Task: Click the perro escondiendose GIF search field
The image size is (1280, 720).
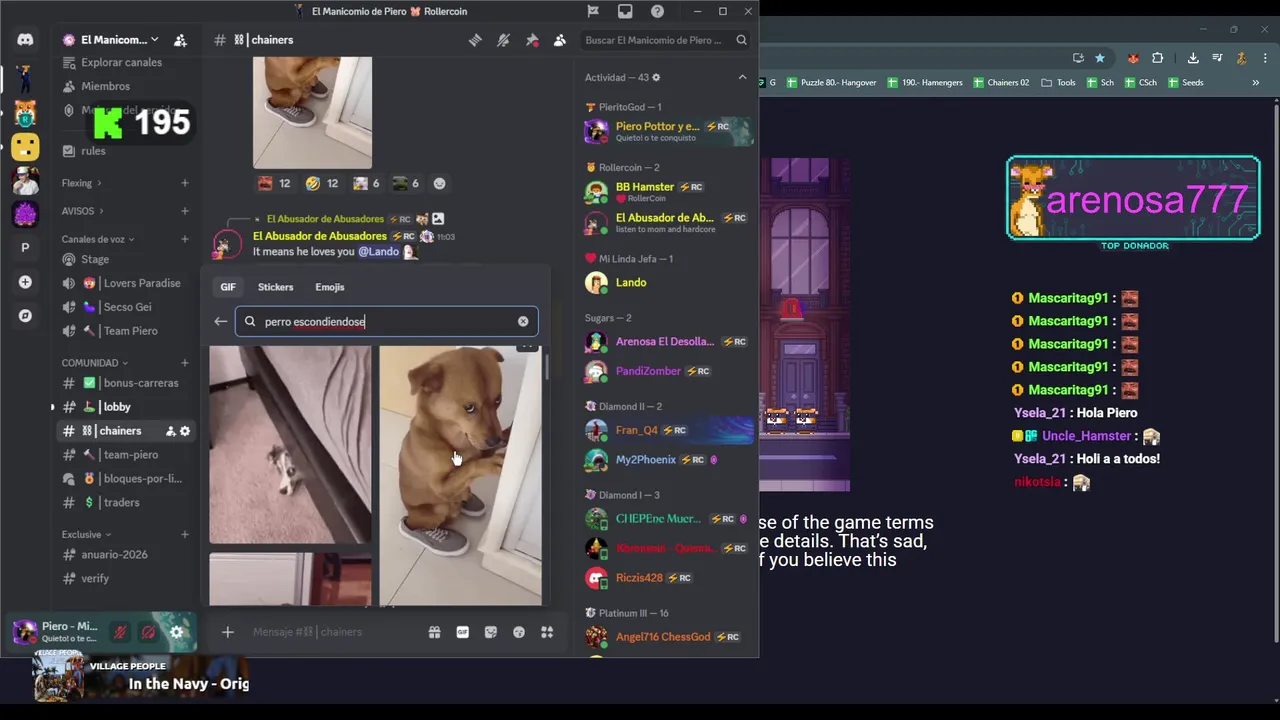Action: [x=387, y=321]
